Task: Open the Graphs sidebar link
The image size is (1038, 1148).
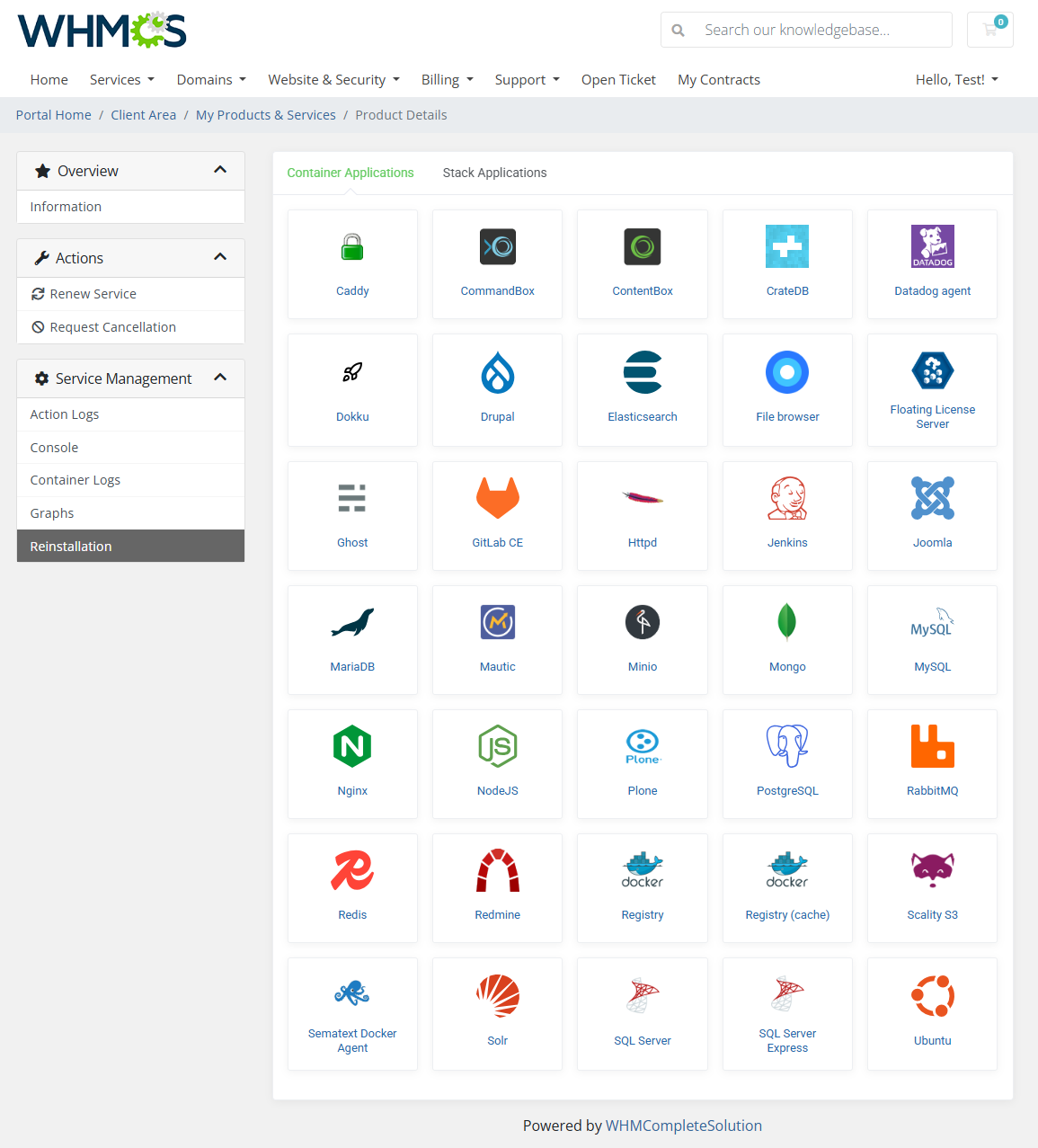Action: (x=130, y=513)
